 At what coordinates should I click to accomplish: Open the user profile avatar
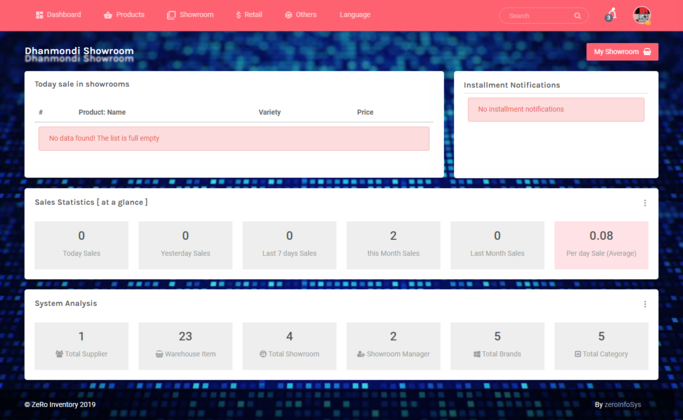(x=642, y=15)
